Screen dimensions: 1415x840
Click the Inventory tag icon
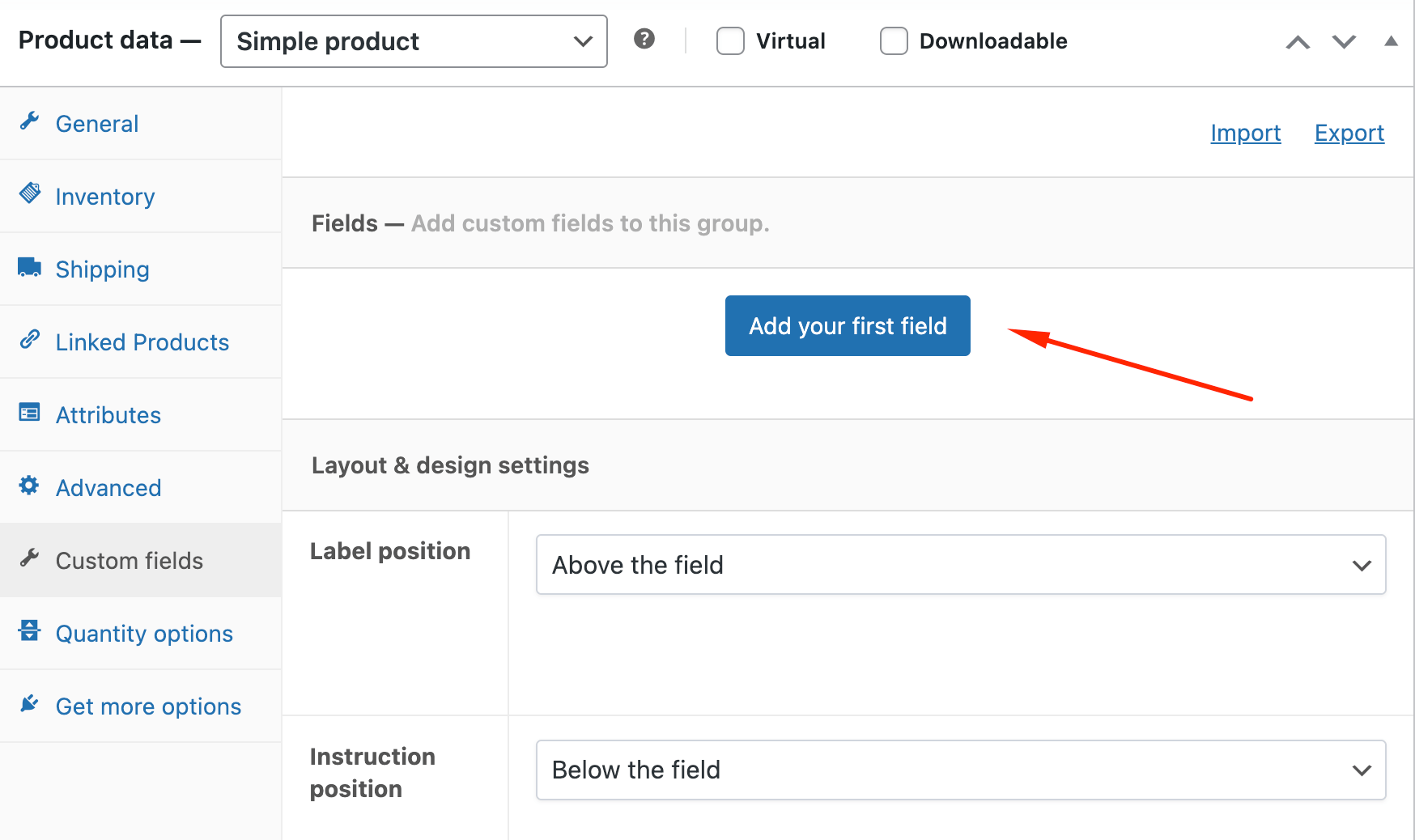(x=29, y=194)
